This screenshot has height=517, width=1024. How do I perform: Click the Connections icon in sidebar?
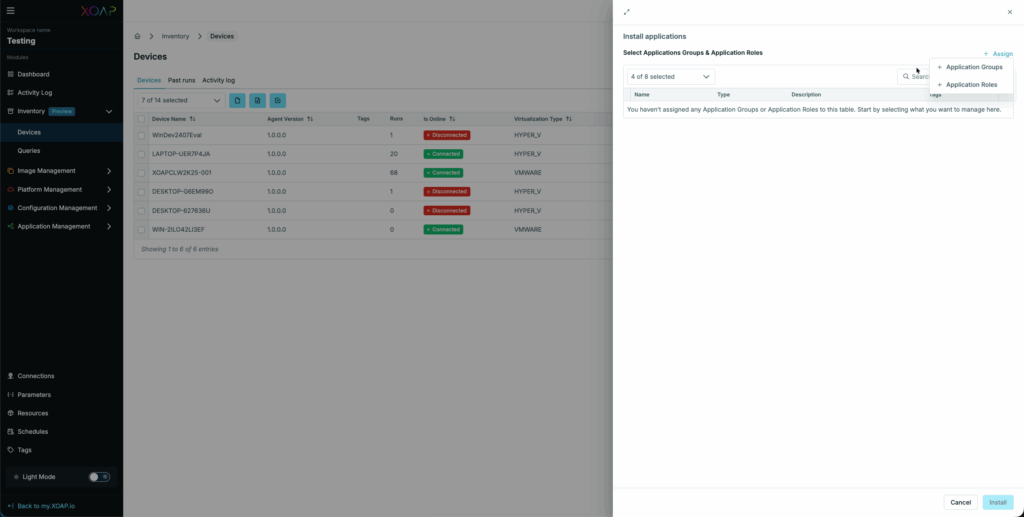point(10,376)
